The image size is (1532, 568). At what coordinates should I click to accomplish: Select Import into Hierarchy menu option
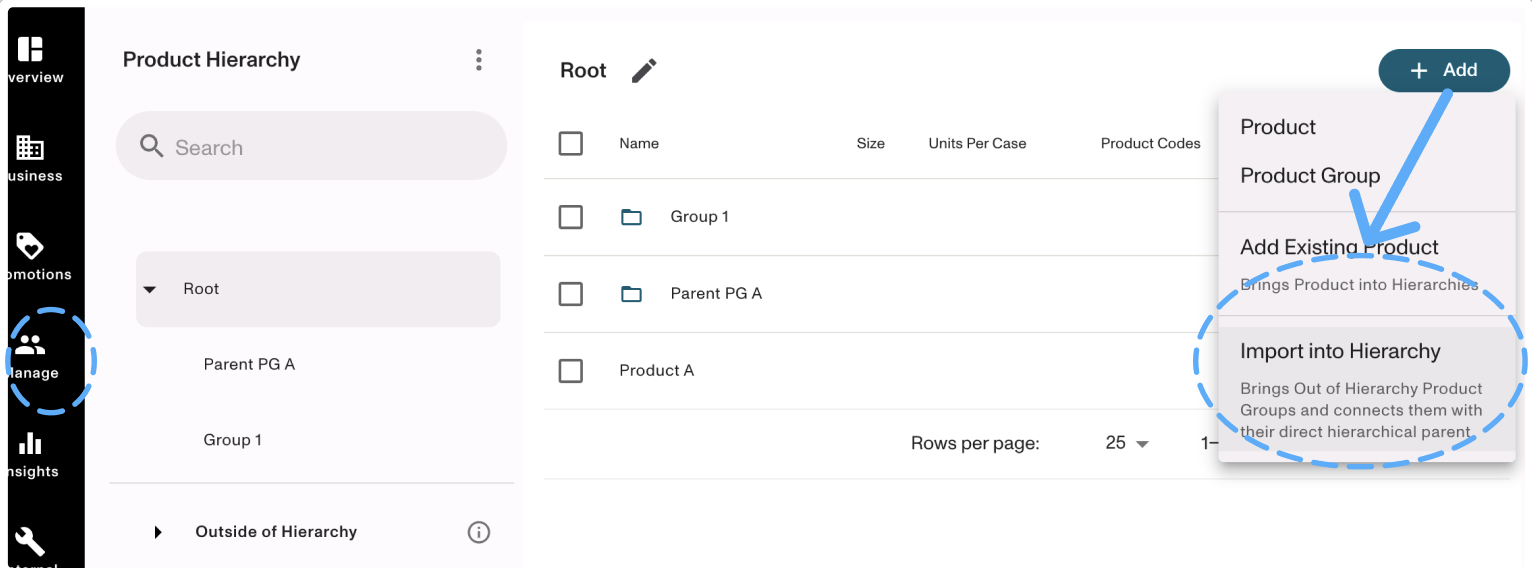[1340, 352]
